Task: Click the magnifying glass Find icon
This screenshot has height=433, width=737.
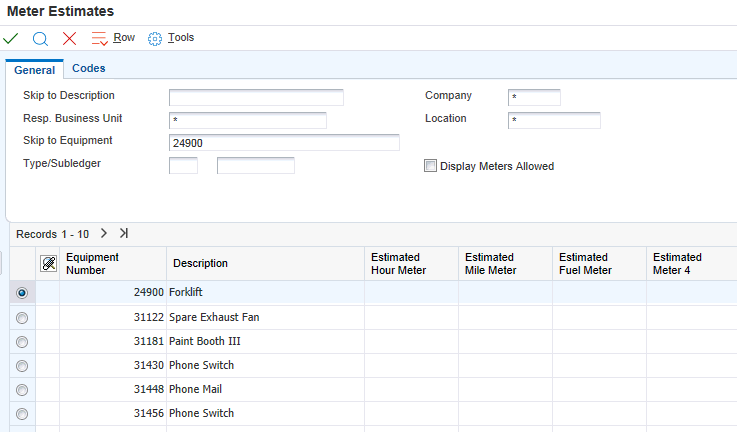Action: click(x=40, y=38)
